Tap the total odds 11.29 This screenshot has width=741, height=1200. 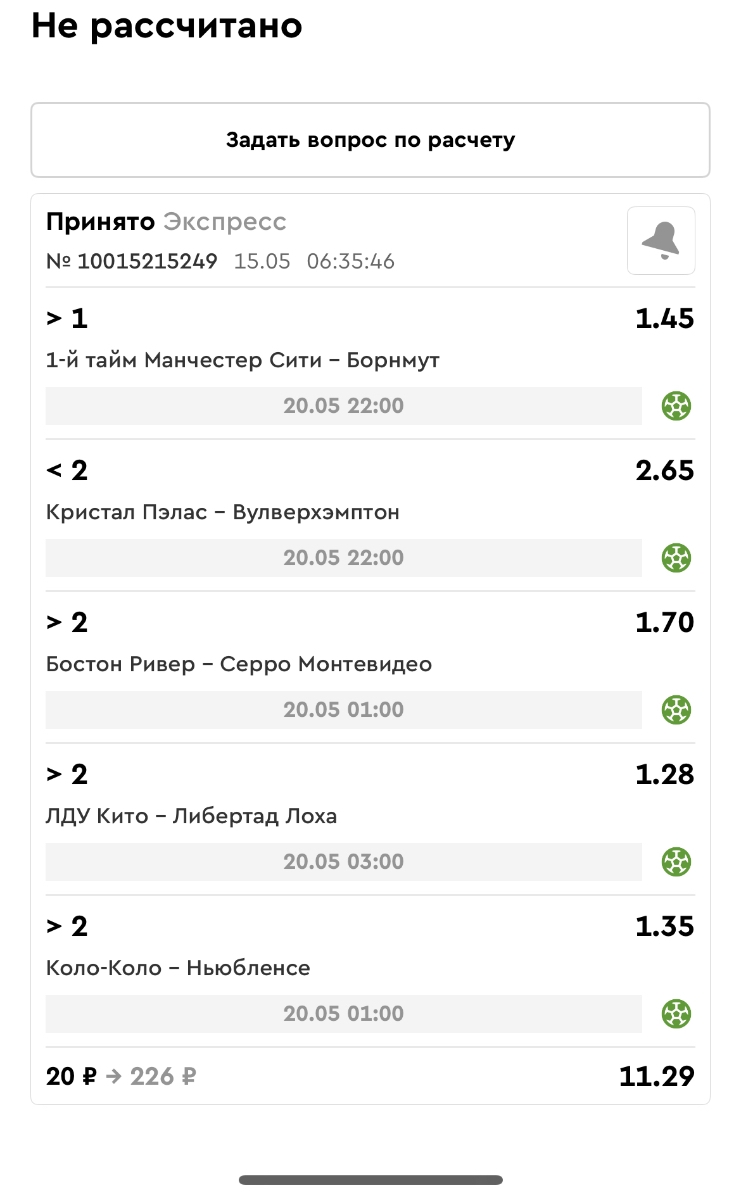click(656, 1077)
